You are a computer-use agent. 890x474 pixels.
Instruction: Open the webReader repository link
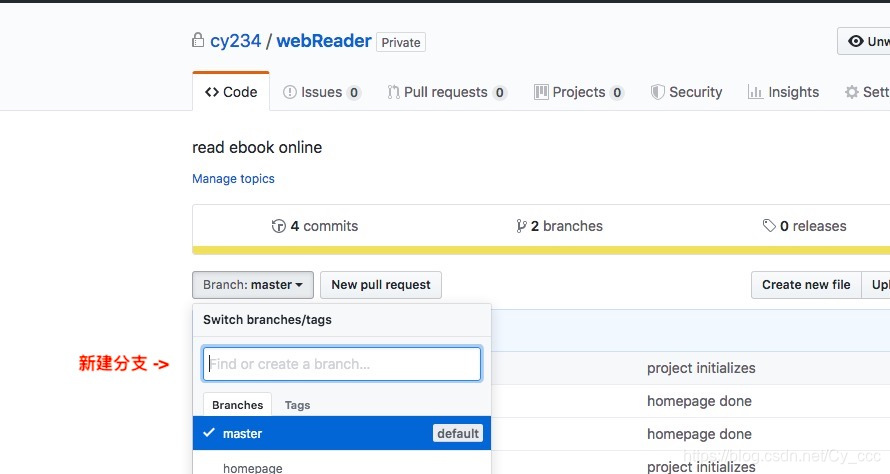click(324, 41)
